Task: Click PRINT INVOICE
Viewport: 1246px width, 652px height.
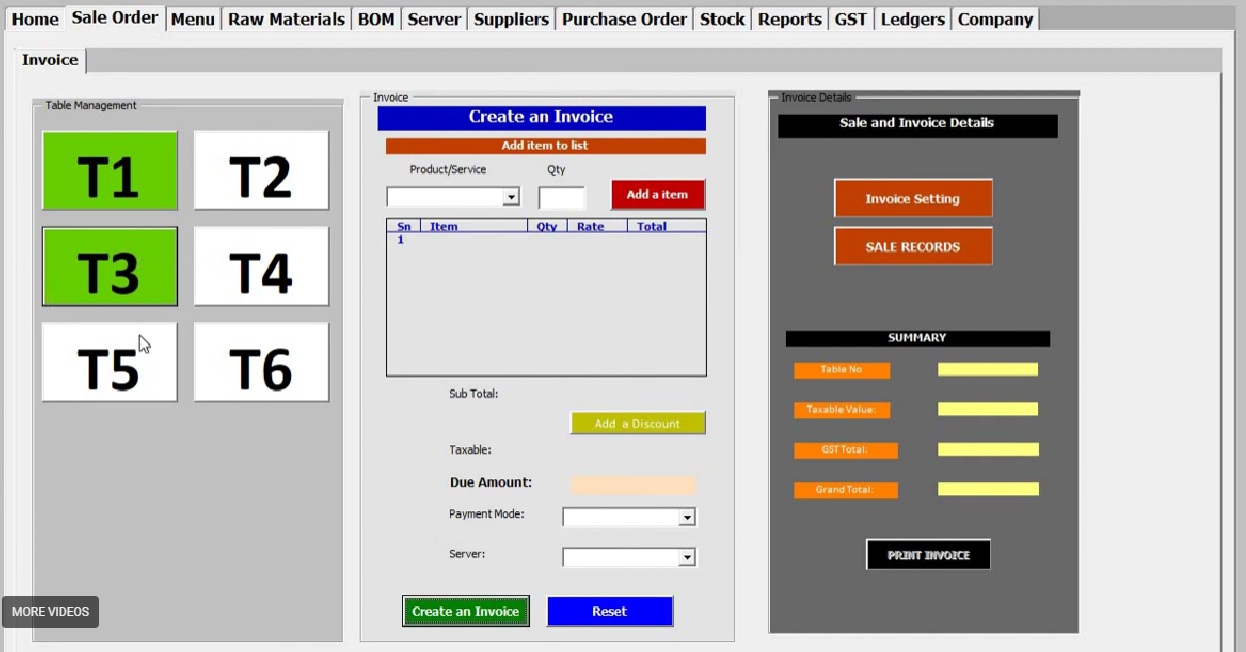Action: (927, 554)
